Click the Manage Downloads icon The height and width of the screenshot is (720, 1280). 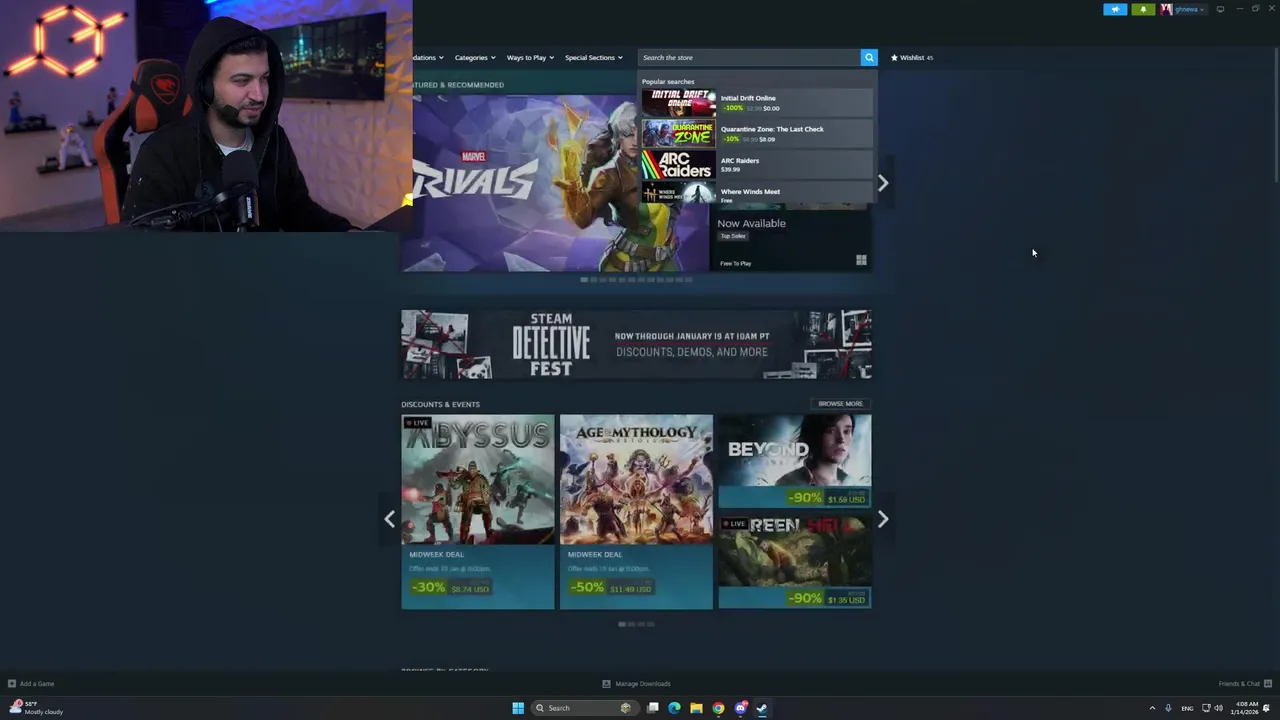[606, 684]
